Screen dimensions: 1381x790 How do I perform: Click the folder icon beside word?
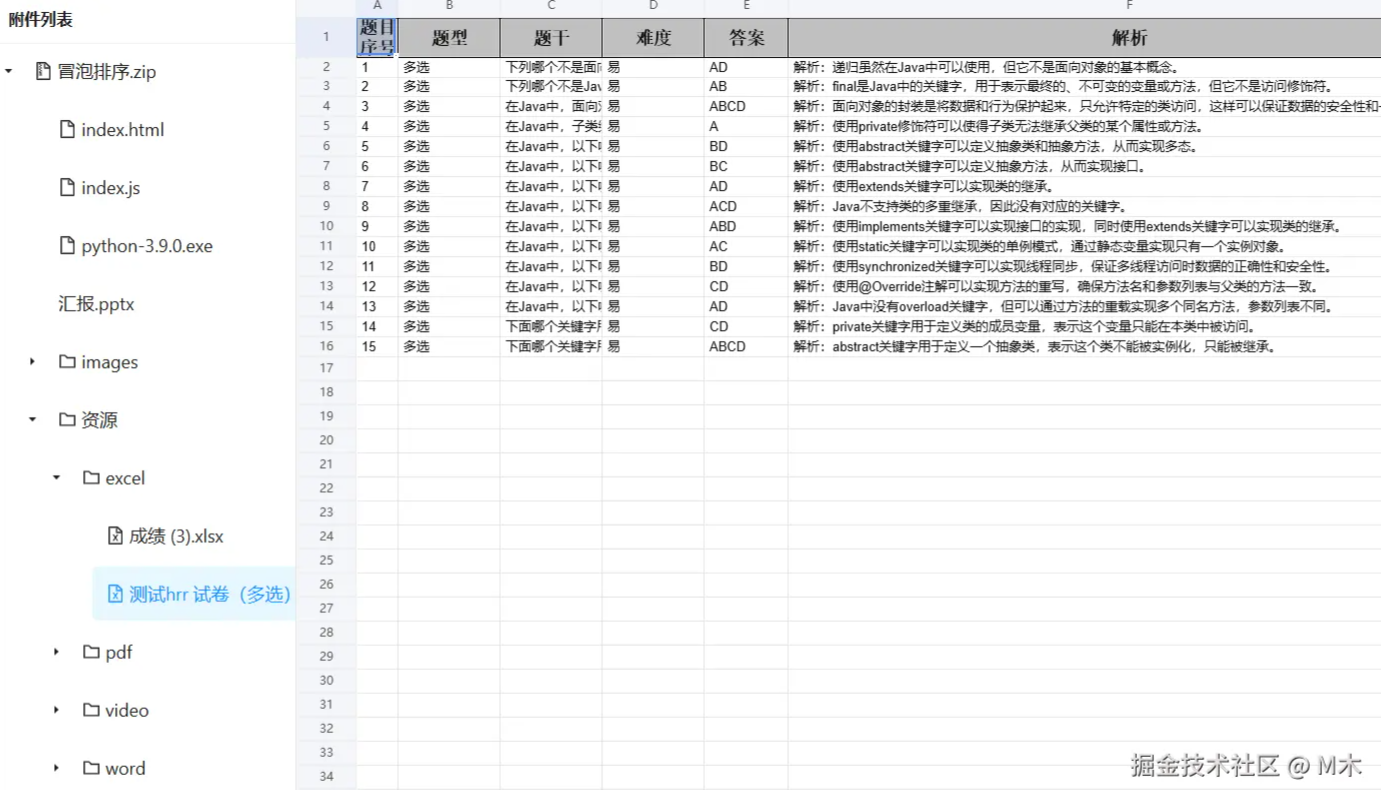(91, 768)
